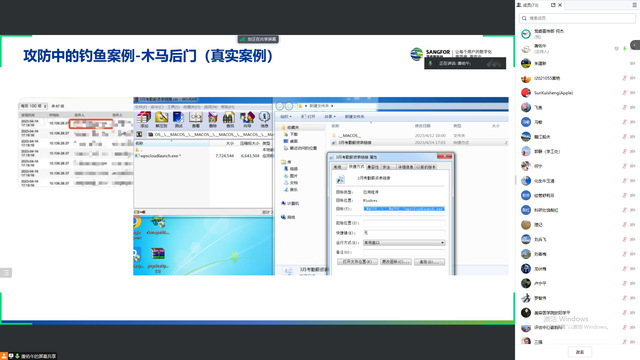
Task: Click SunKuisheng(Apple) muted microphone icon
Action: [x=624, y=93]
